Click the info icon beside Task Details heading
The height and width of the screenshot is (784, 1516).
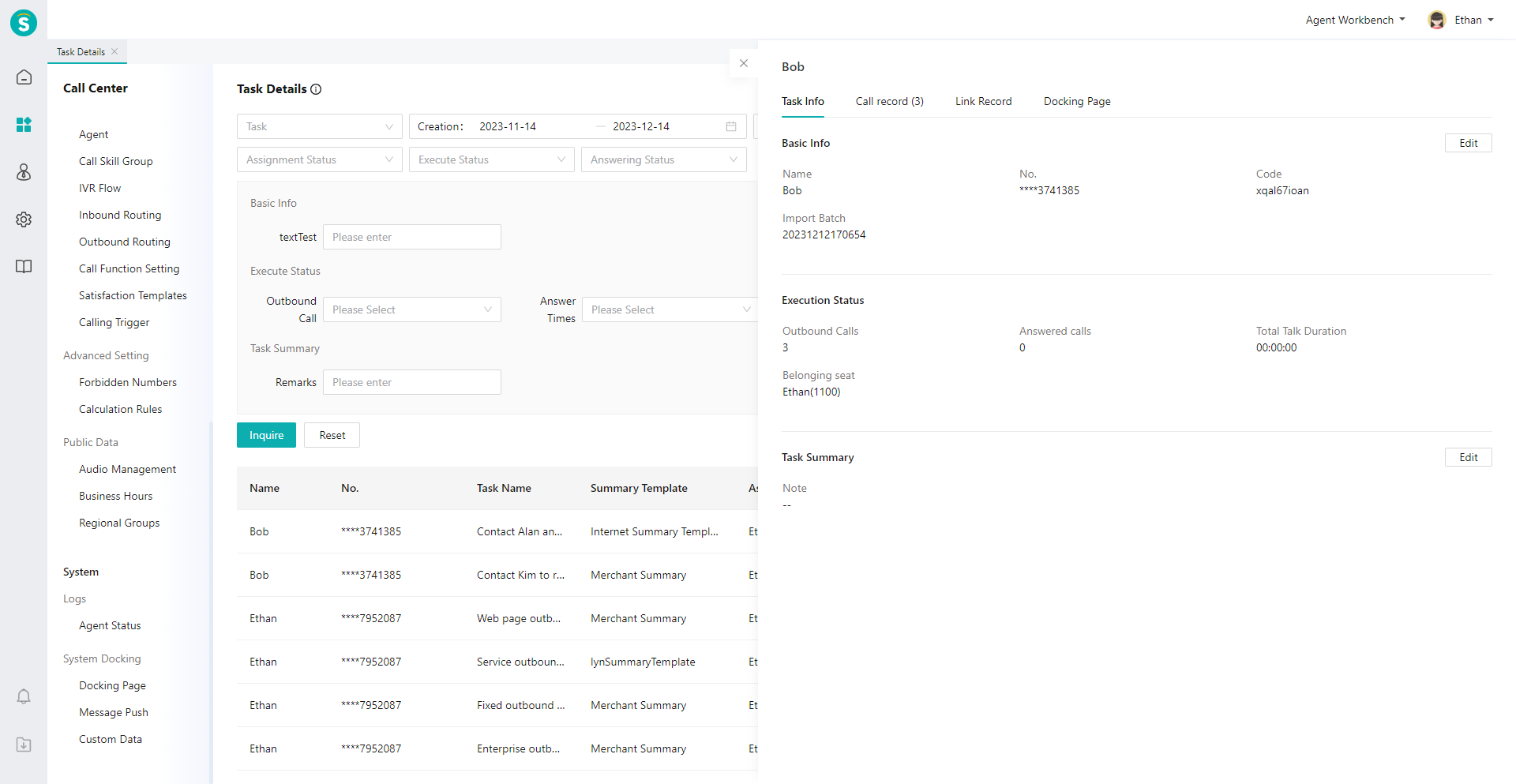(x=316, y=89)
